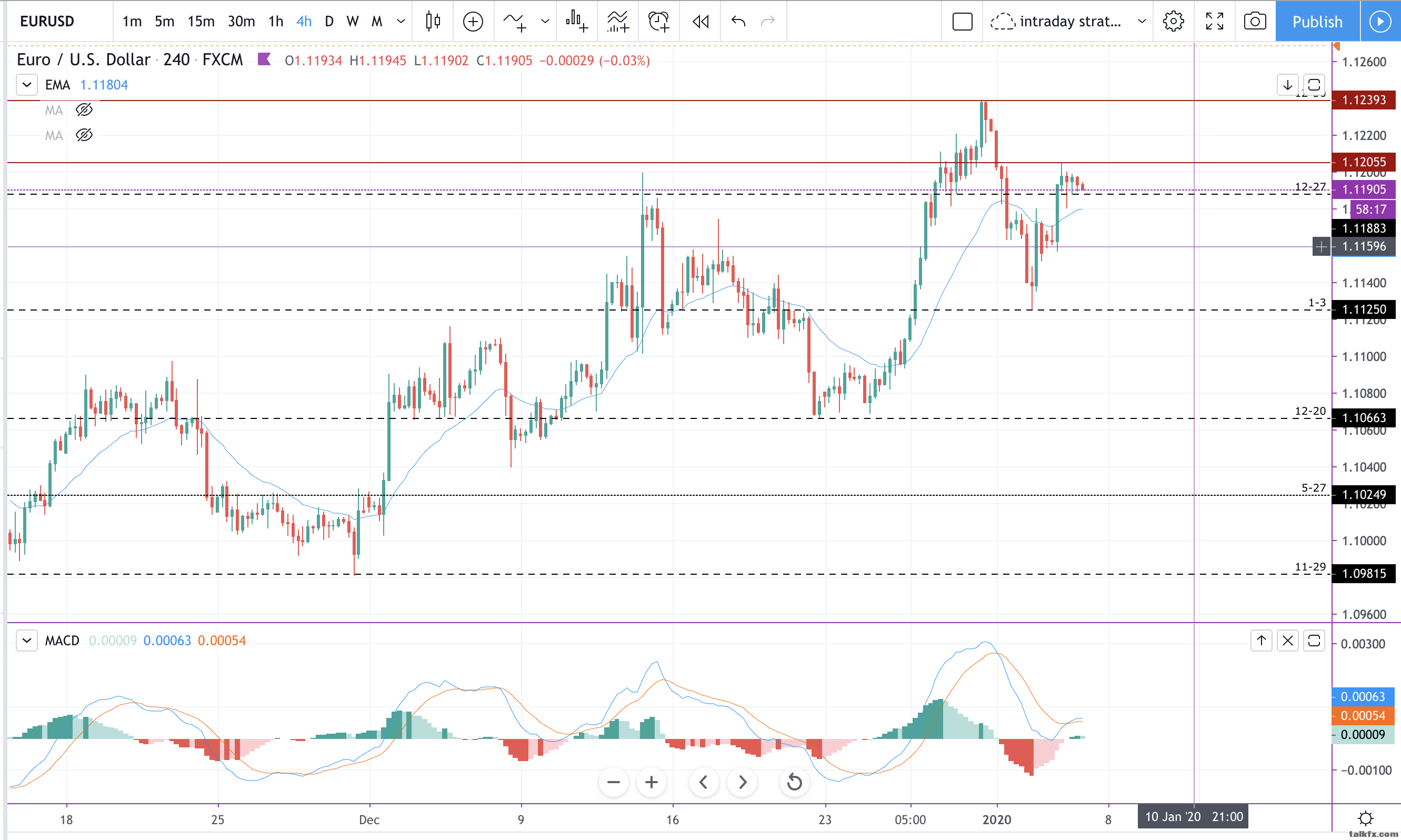
Task: Select the 5m timeframe
Action: 164,22
